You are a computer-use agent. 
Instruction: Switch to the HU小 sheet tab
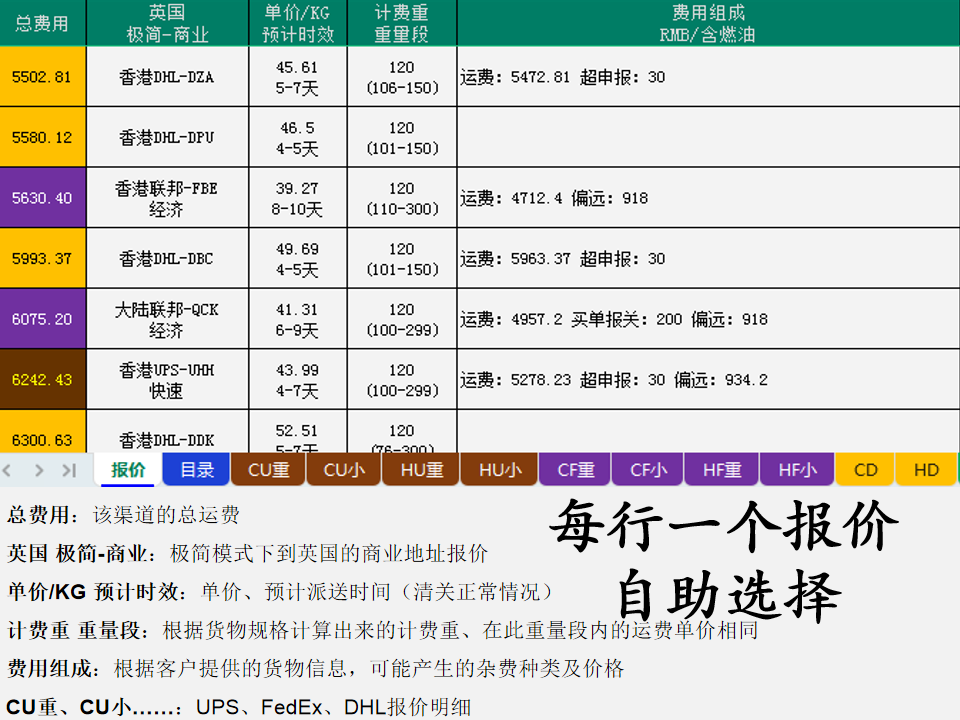pyautogui.click(x=499, y=470)
